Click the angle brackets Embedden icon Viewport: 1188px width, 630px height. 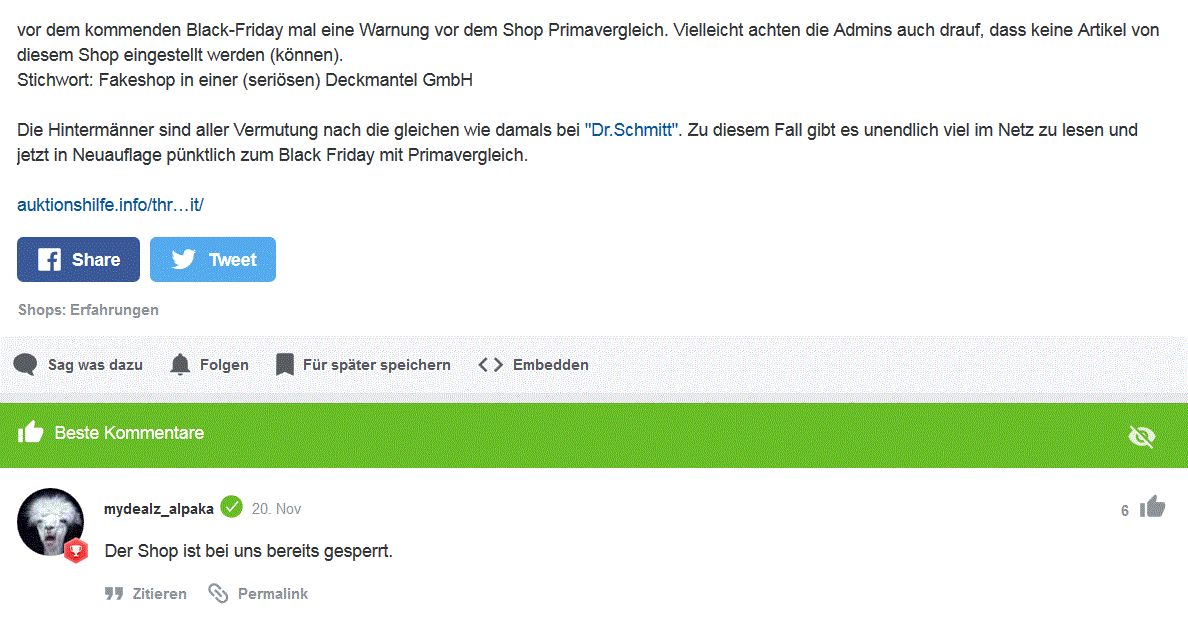[x=490, y=365]
